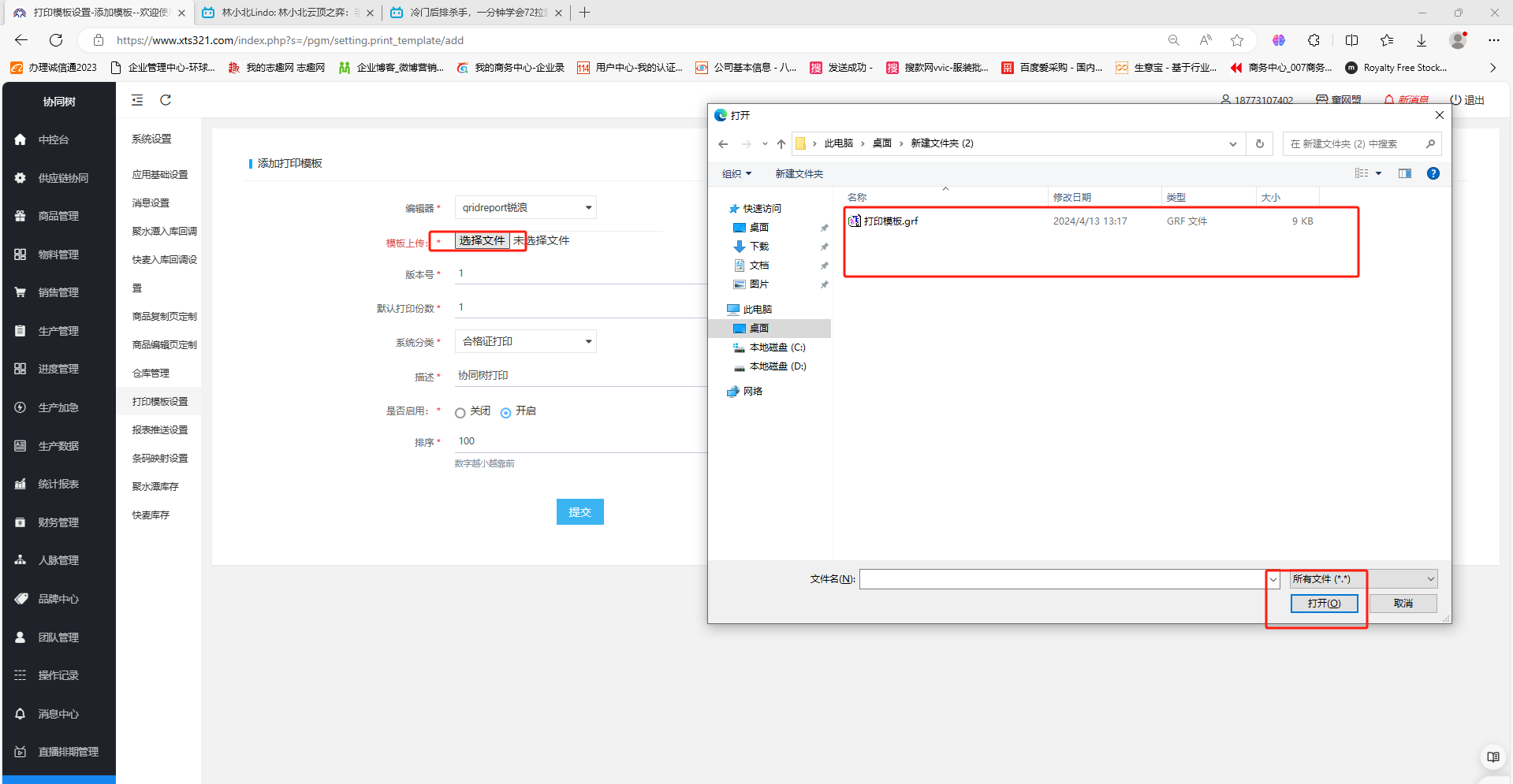Open the 系统分类 合格证打印 dropdown
Image resolution: width=1513 pixels, height=784 pixels.
tap(525, 341)
